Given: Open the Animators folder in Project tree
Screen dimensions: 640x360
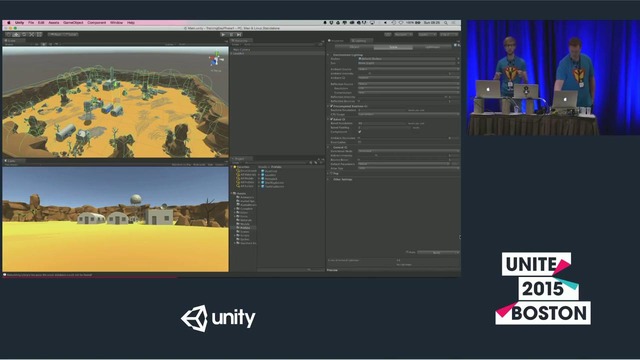Looking at the screenshot, I should 246,197.
